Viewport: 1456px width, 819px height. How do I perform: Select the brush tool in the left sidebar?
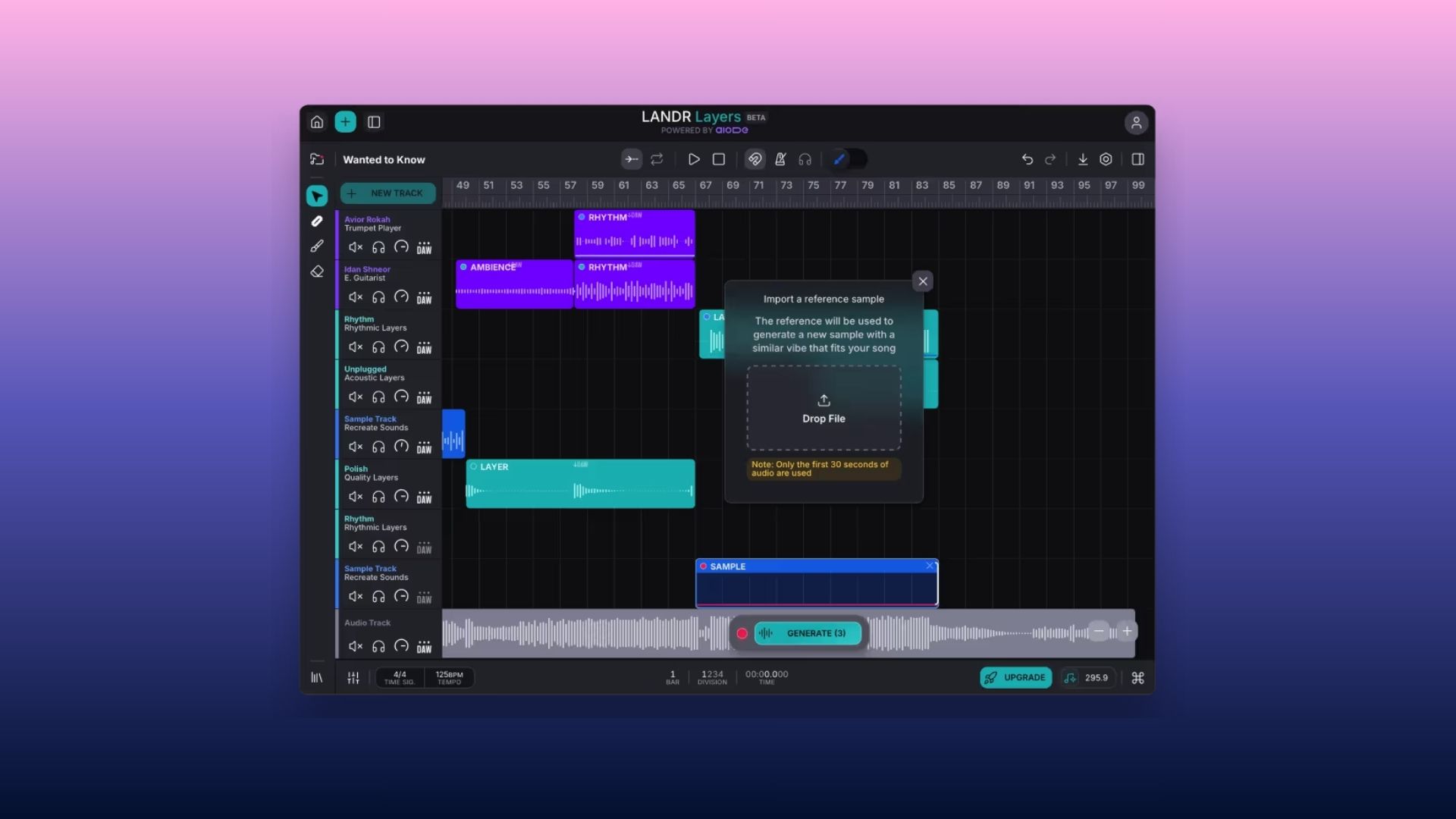click(317, 246)
